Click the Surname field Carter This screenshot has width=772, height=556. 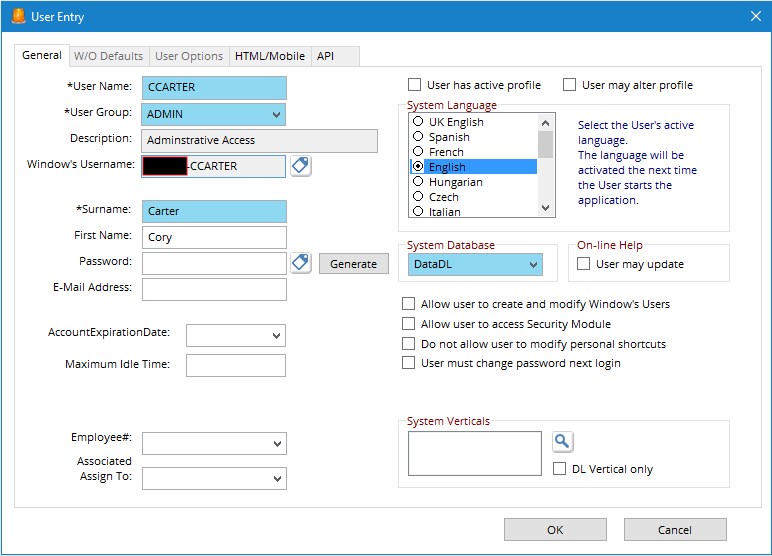point(214,211)
